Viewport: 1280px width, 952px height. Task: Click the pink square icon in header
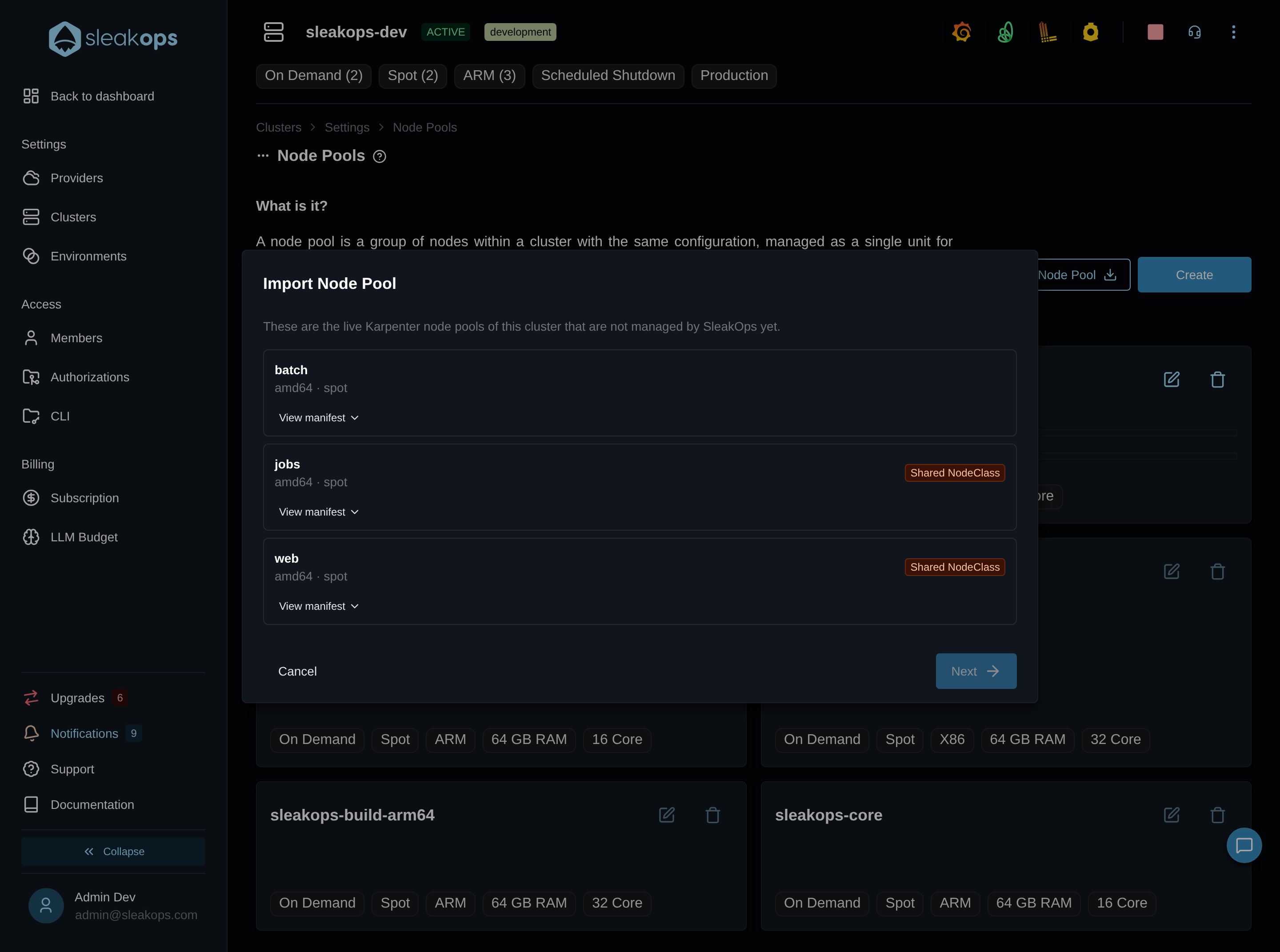pos(1155,32)
